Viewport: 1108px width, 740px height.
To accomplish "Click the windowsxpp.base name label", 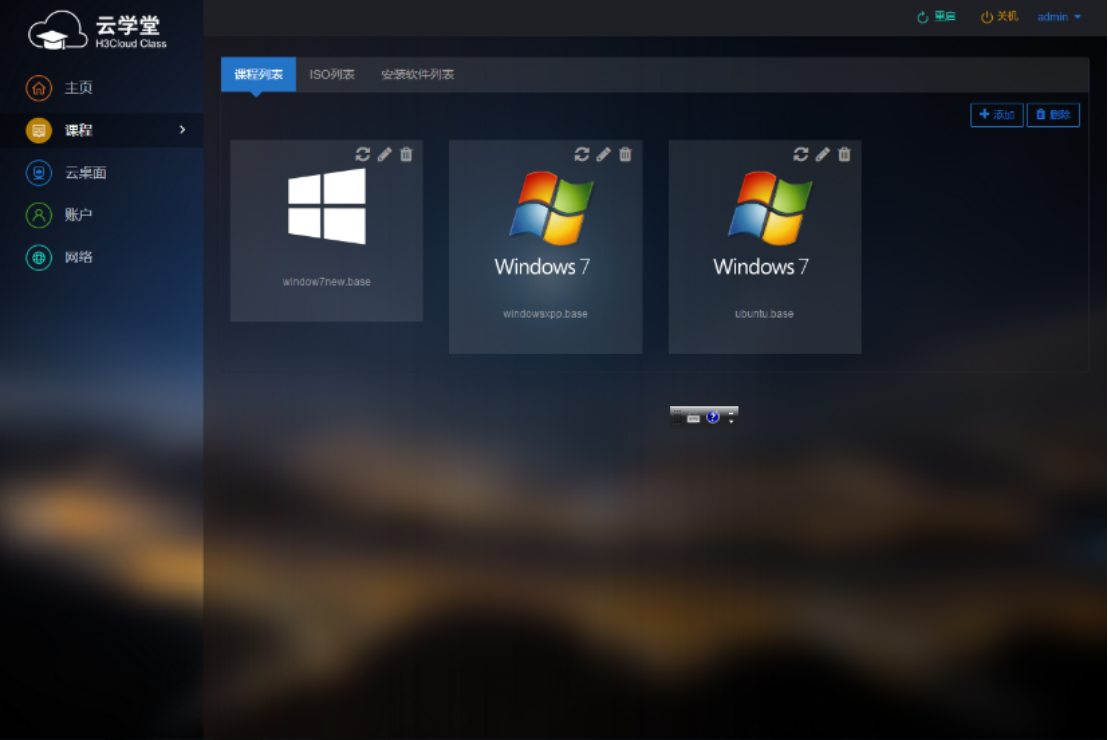I will [546, 314].
